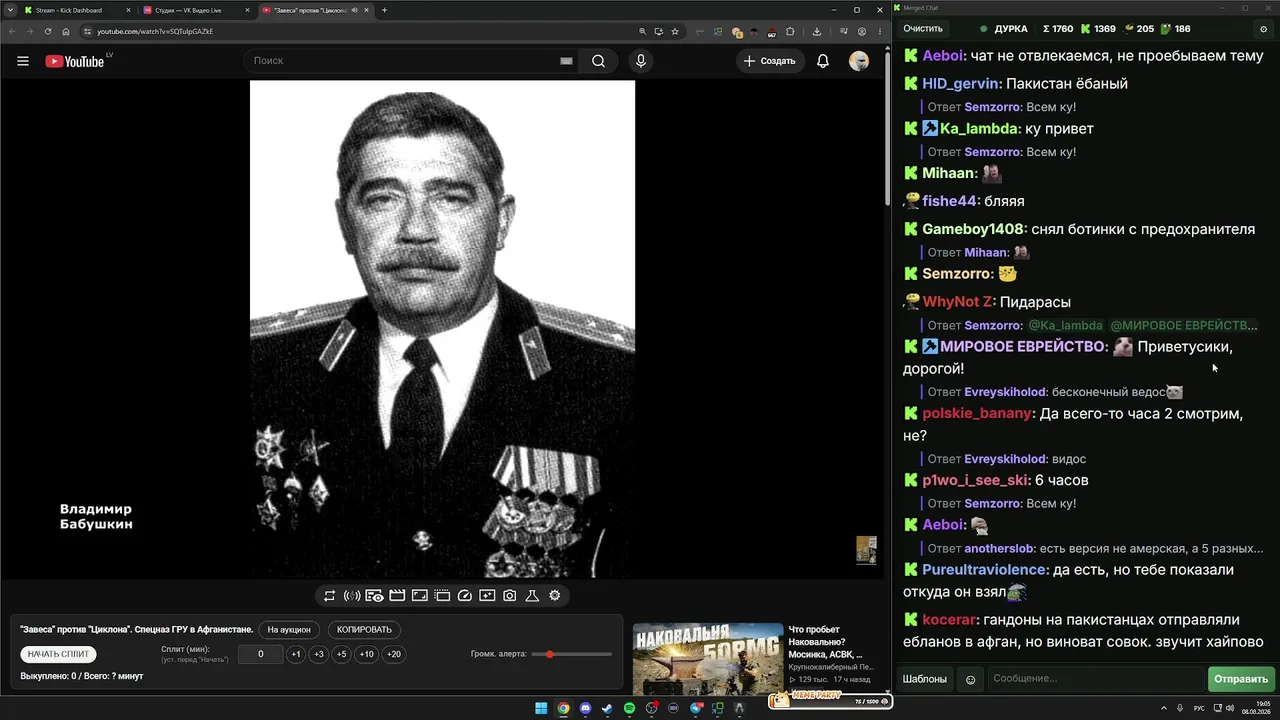Image resolution: width=1280 pixels, height=720 pixels.
Task: Reload the browser page
Action: pos(47,31)
